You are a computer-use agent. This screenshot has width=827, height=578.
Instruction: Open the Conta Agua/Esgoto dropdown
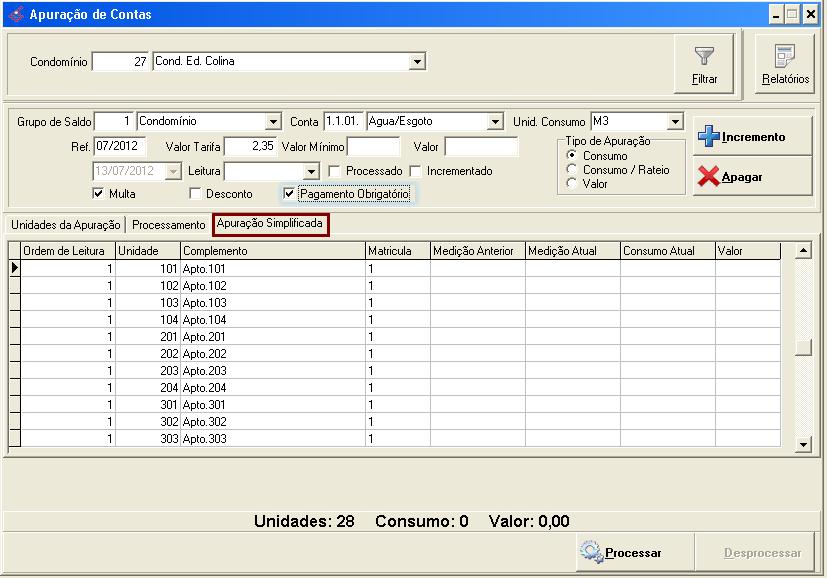pyautogui.click(x=494, y=122)
